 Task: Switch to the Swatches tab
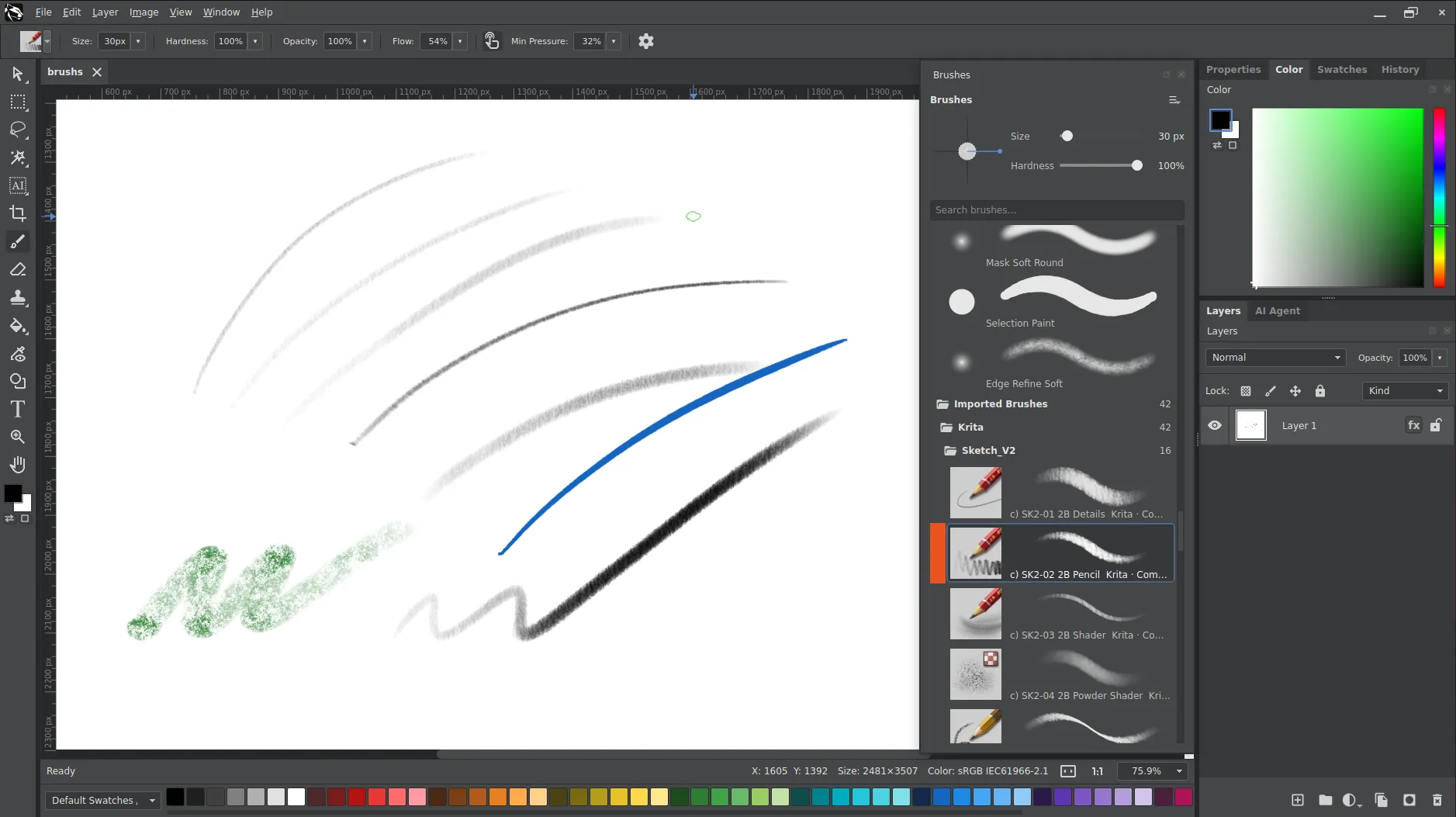[1342, 69]
